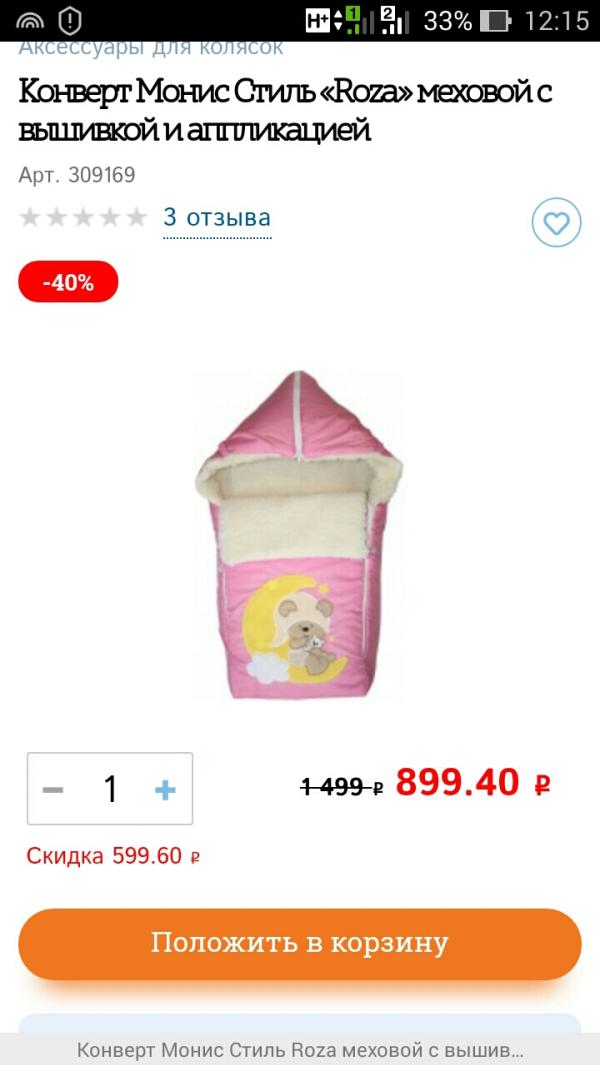Decrease quantity with minus button
This screenshot has width=600, height=1065.
[53, 789]
